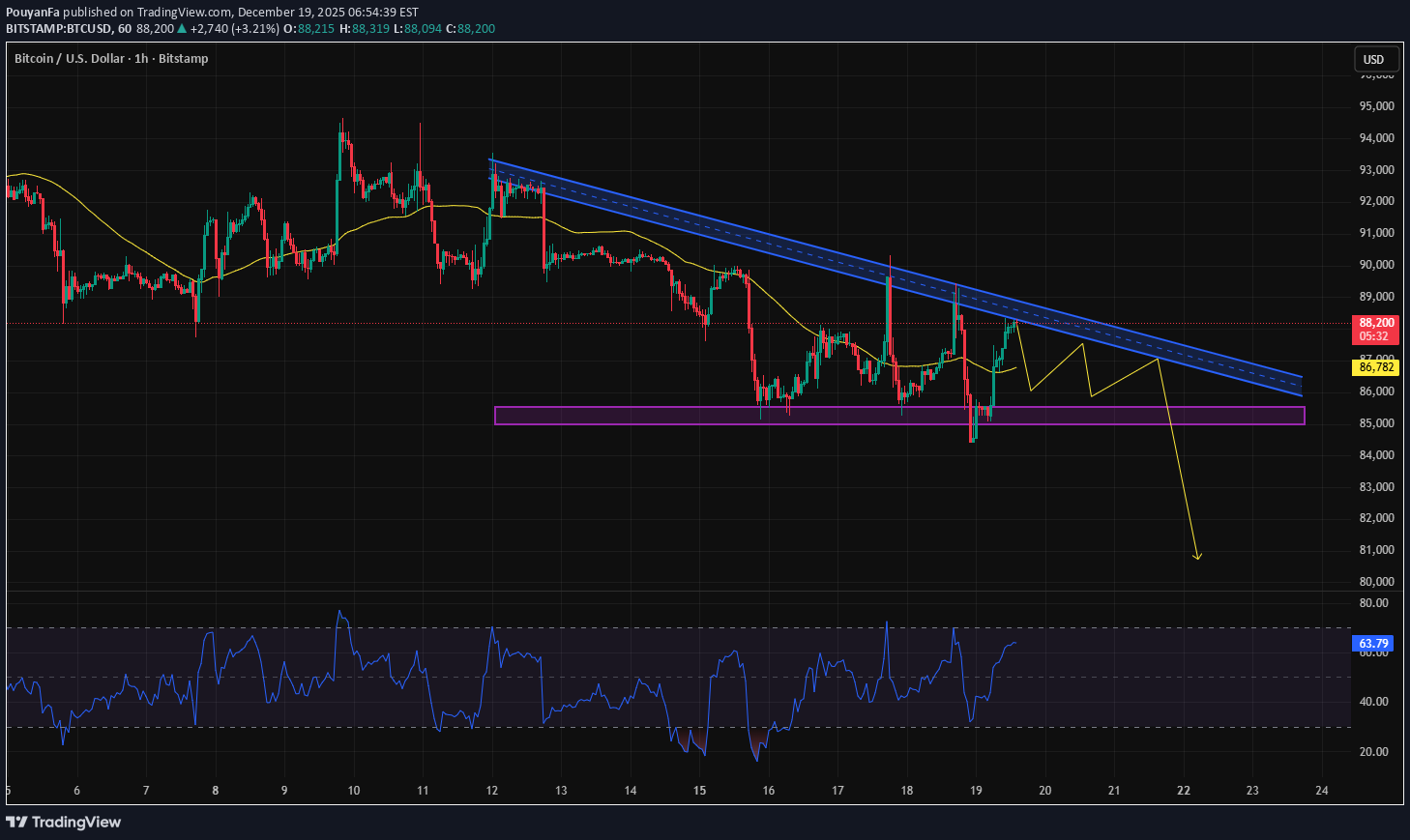Select the Bitstamp exchange label

point(183,58)
